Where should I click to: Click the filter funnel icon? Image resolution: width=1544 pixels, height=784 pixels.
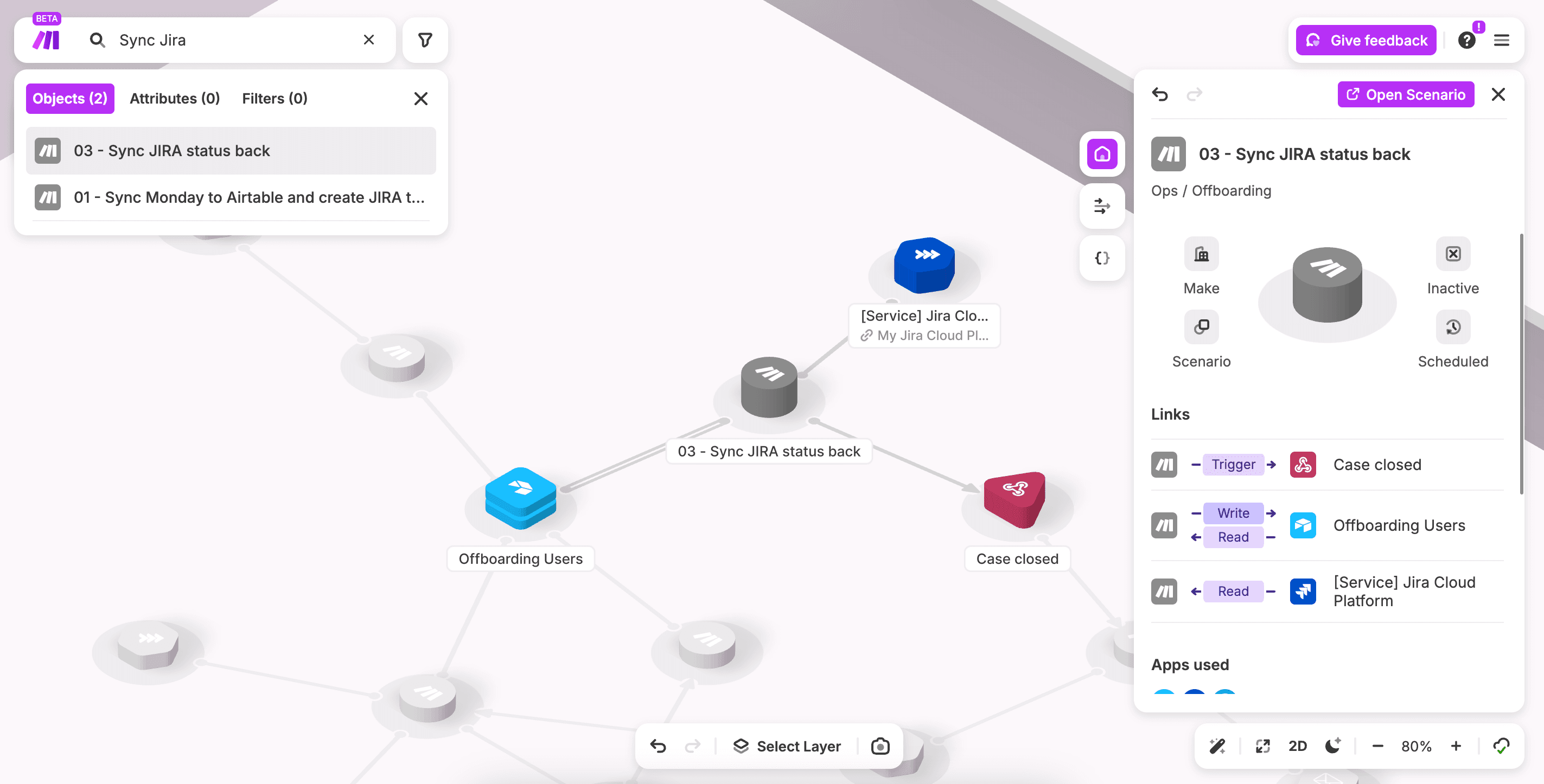pos(425,40)
